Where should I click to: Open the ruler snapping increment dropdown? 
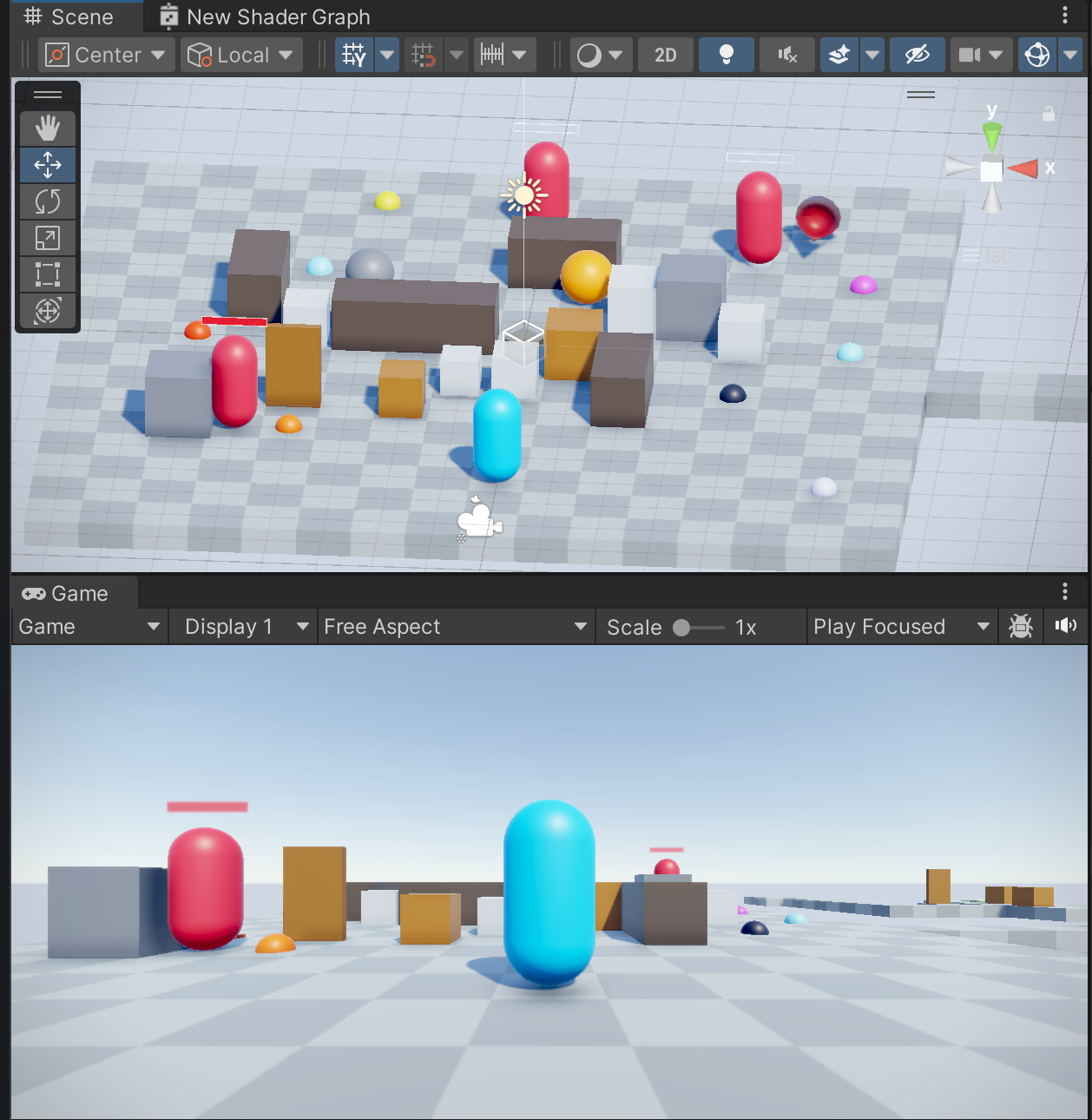coord(504,55)
